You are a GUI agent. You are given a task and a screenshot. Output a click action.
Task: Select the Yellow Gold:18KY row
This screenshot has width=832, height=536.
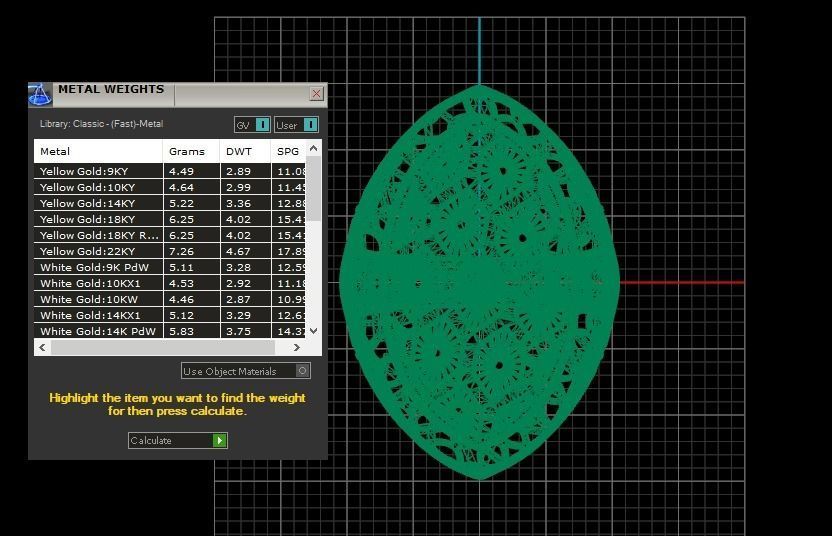[170, 219]
